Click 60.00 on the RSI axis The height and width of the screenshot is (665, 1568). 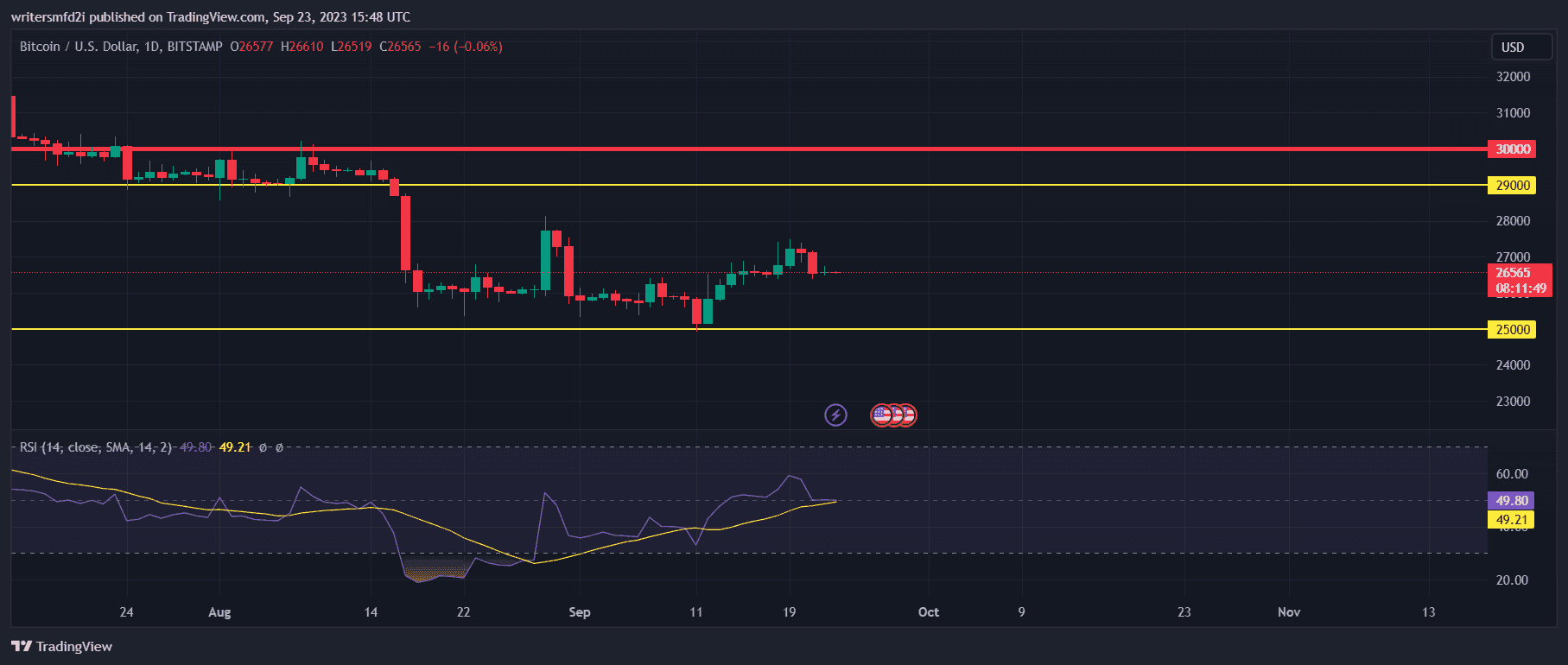pos(1512,474)
